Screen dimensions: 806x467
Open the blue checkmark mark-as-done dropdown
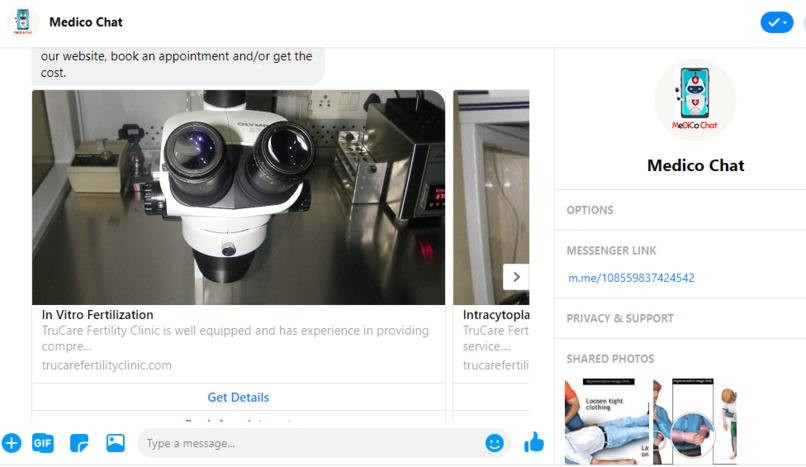[777, 22]
